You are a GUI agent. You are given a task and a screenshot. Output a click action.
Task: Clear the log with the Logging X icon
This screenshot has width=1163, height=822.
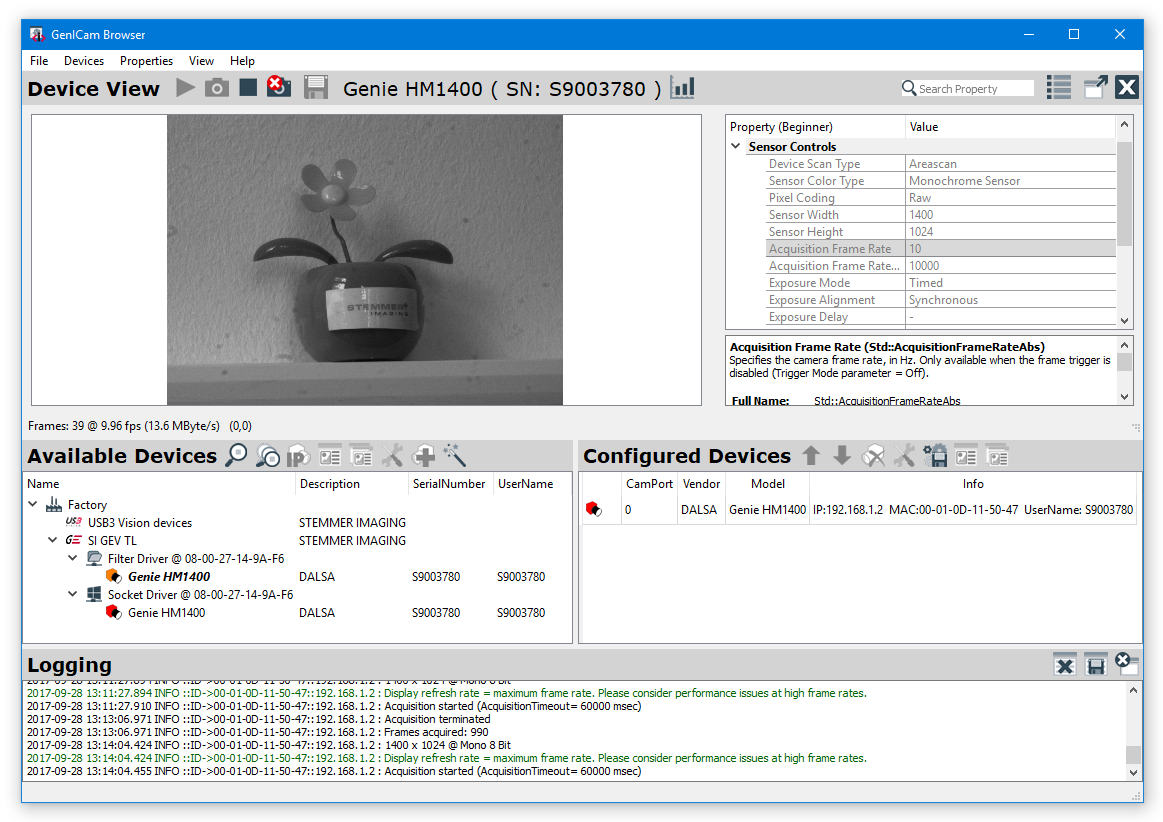coord(1065,665)
